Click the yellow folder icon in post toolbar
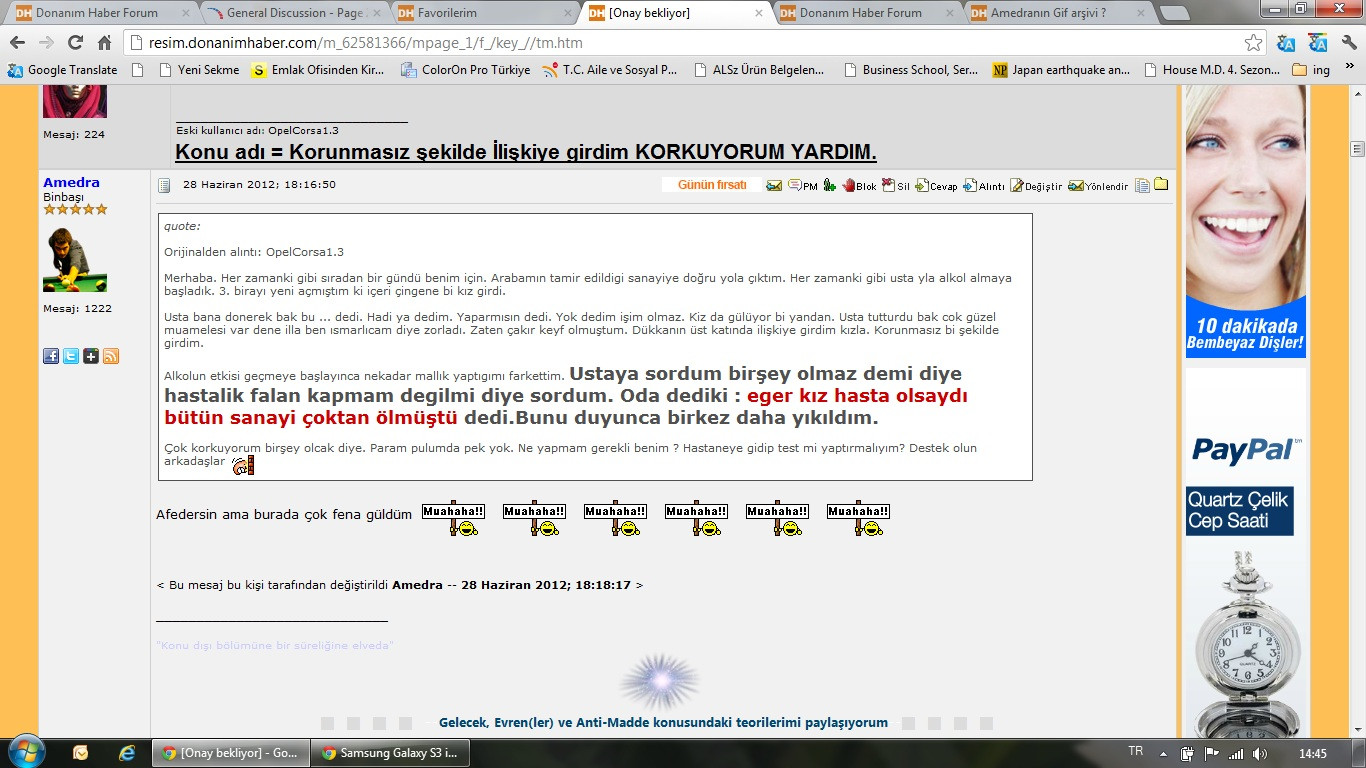Viewport: 1366px width, 768px height. click(1161, 184)
